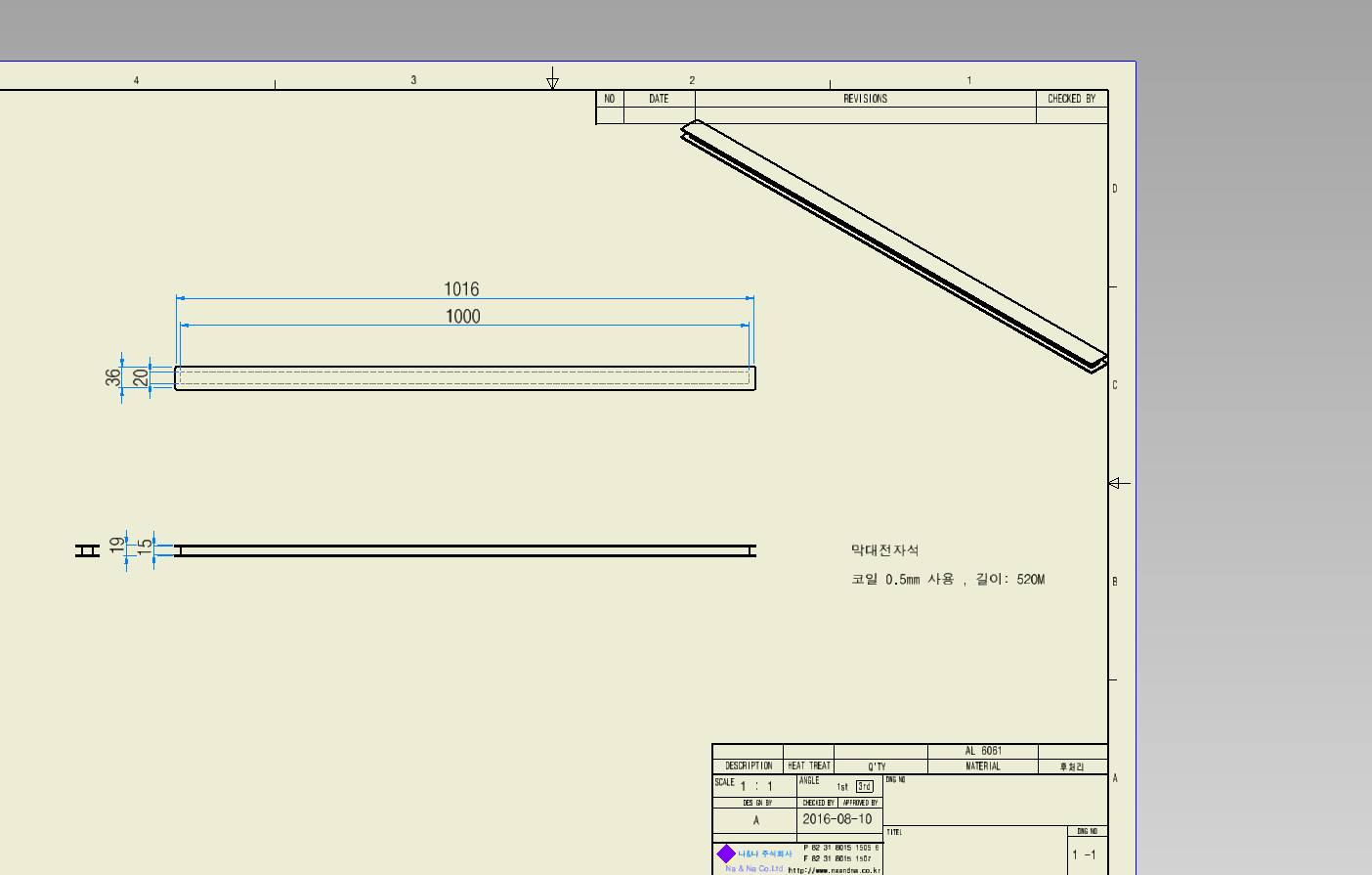Select the 1000 length dimension

click(x=462, y=316)
